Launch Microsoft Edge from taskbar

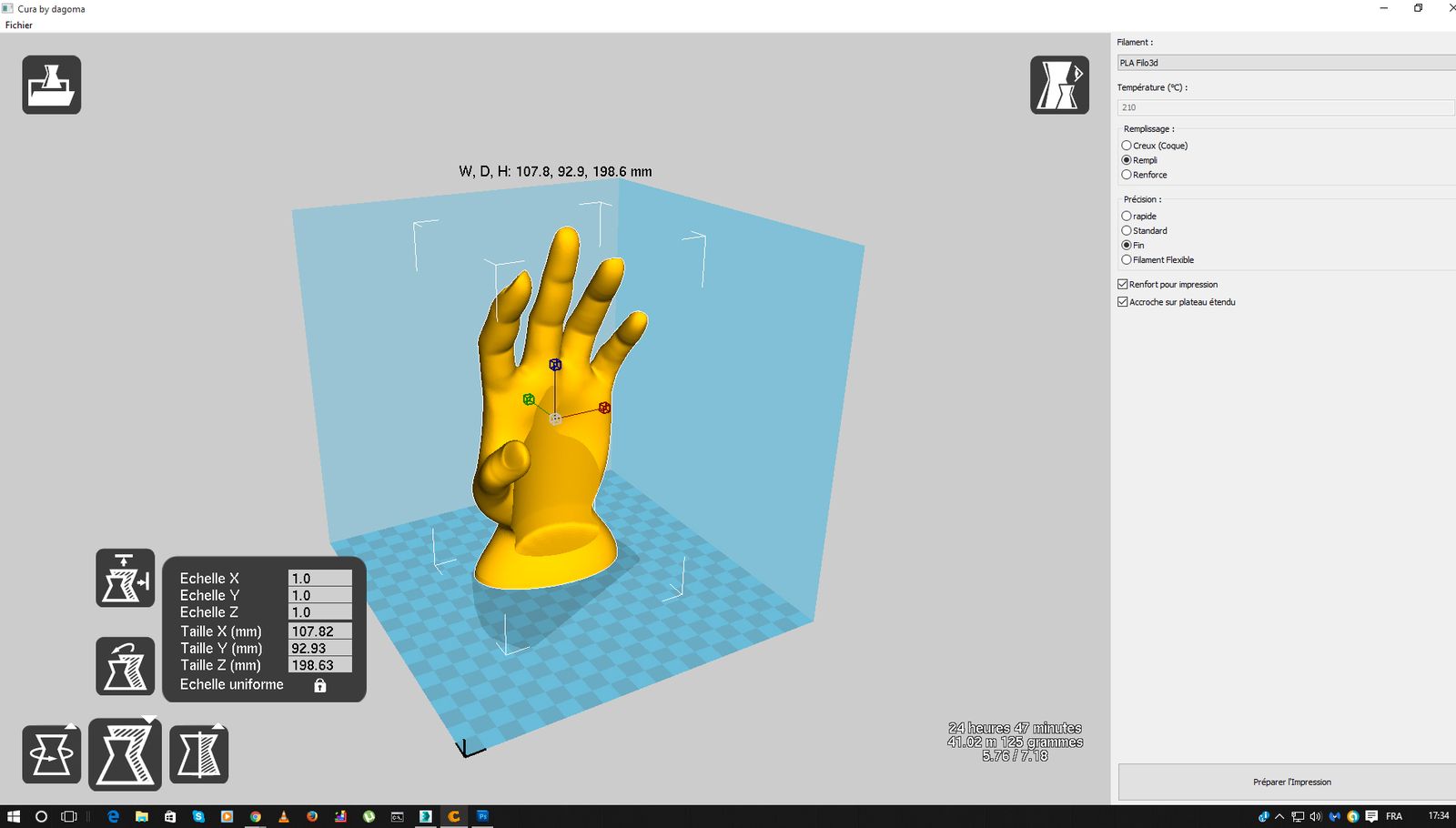point(114,816)
